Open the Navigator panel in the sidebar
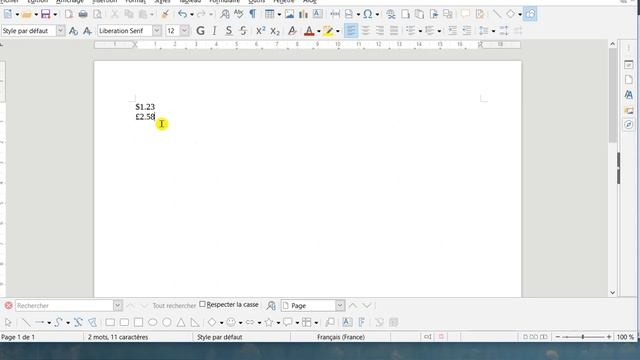640x360 pixels. point(629,124)
